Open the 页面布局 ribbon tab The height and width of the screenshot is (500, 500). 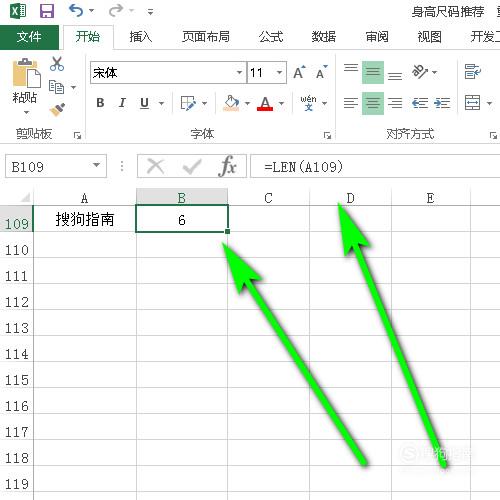pyautogui.click(x=206, y=37)
